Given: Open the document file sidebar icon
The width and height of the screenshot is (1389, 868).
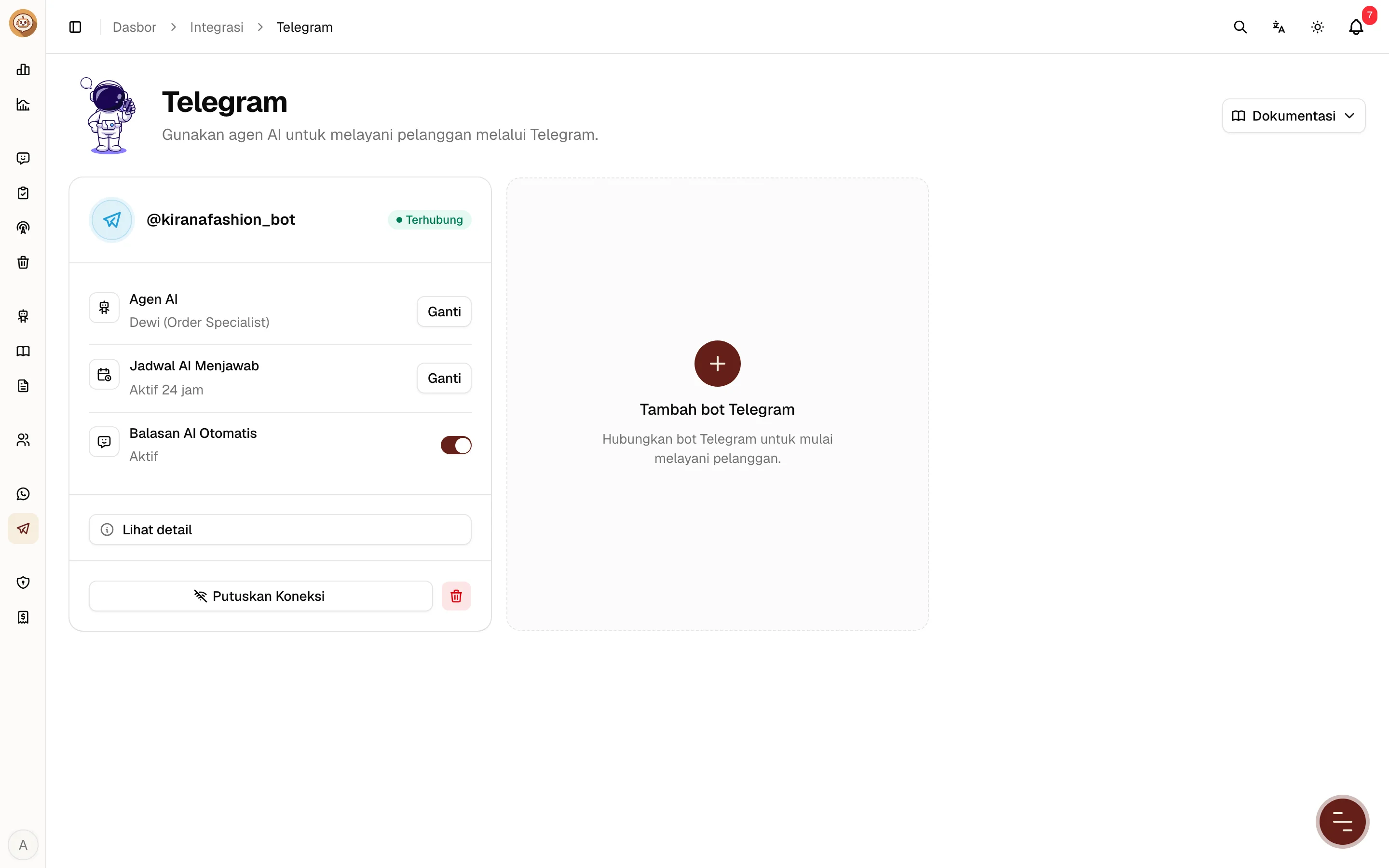Looking at the screenshot, I should pos(23,386).
